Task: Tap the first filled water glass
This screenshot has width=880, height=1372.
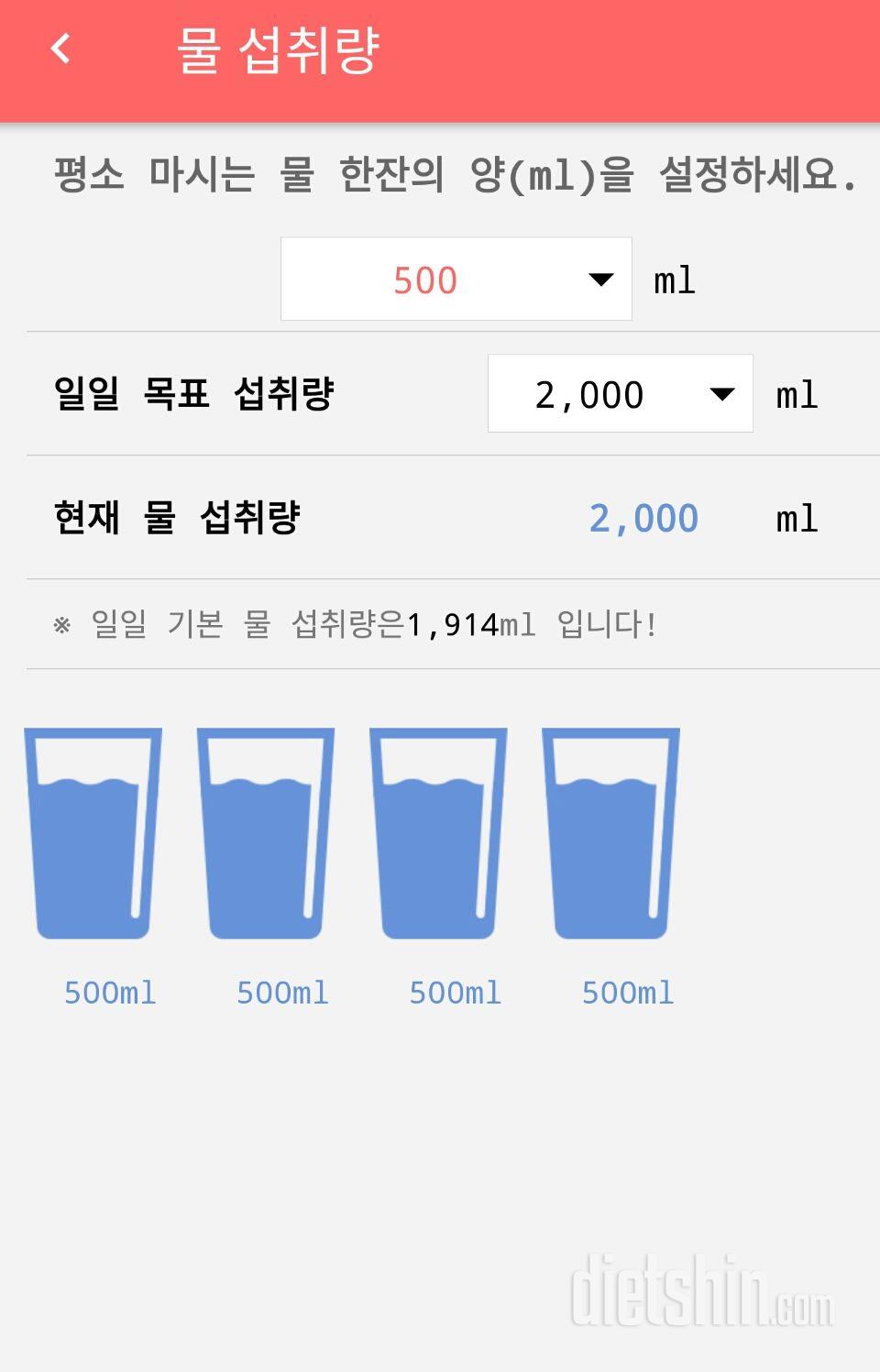Action: coord(93,833)
